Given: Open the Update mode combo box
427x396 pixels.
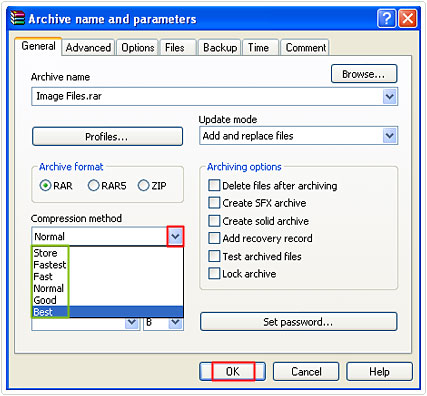Looking at the screenshot, I should tap(298, 136).
